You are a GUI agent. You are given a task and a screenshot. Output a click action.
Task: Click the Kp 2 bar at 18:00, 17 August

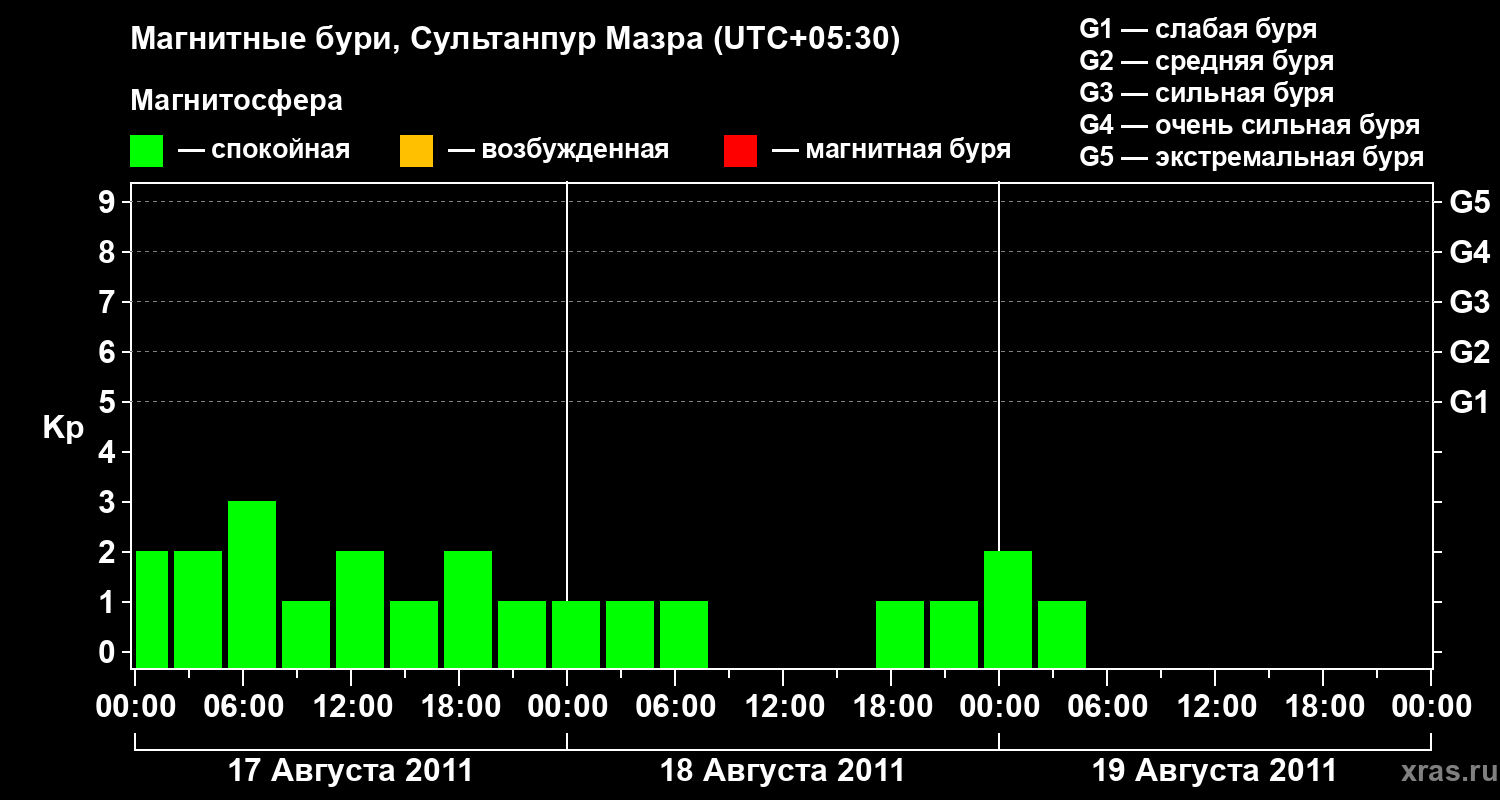click(x=468, y=609)
